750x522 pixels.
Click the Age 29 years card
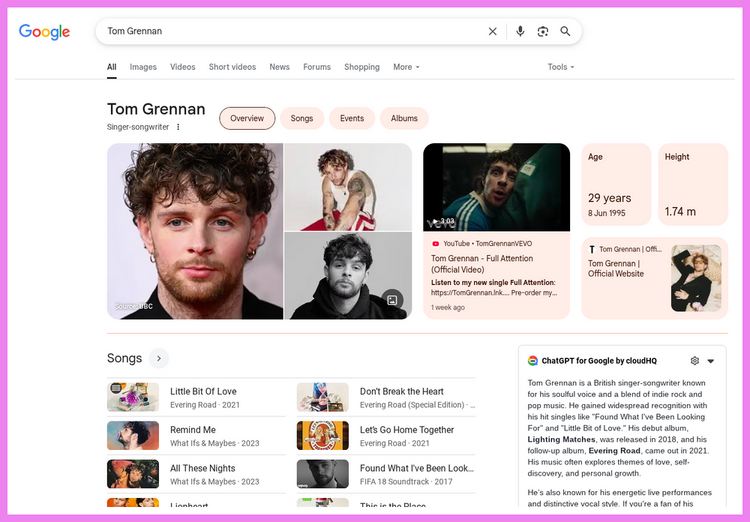click(616, 184)
